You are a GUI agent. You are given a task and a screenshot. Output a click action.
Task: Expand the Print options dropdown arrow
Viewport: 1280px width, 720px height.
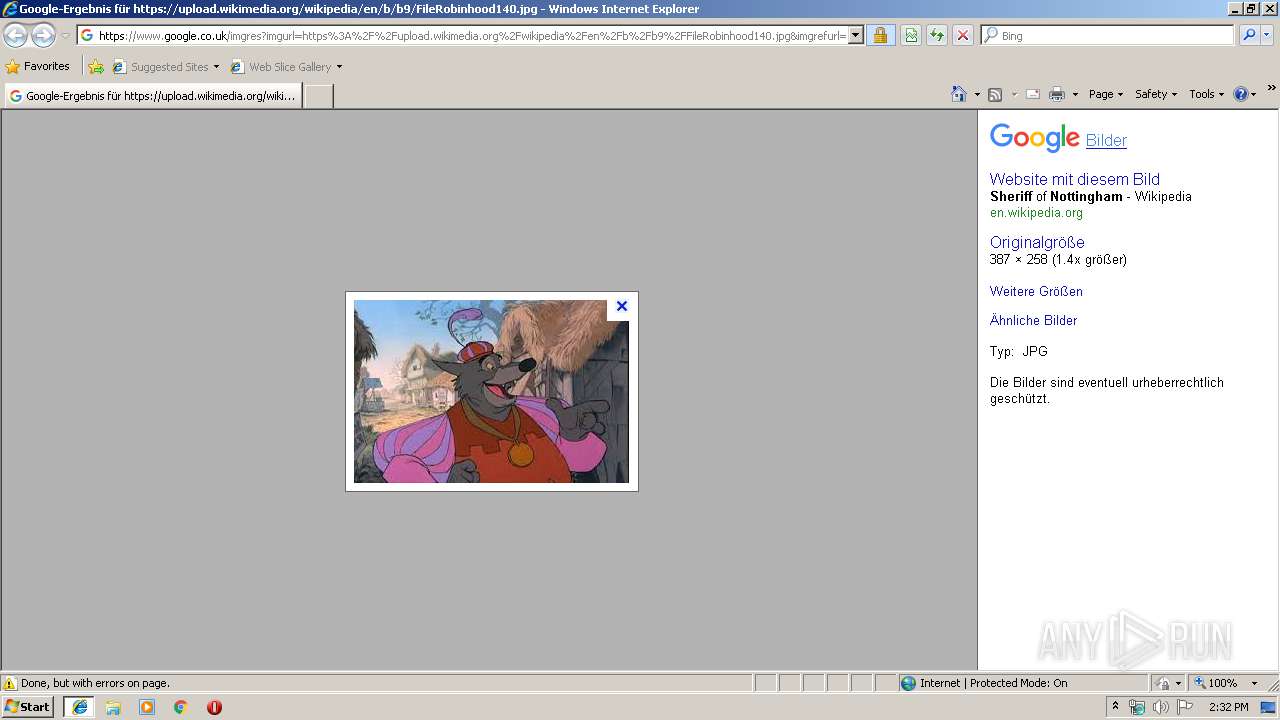pyautogui.click(x=1075, y=94)
